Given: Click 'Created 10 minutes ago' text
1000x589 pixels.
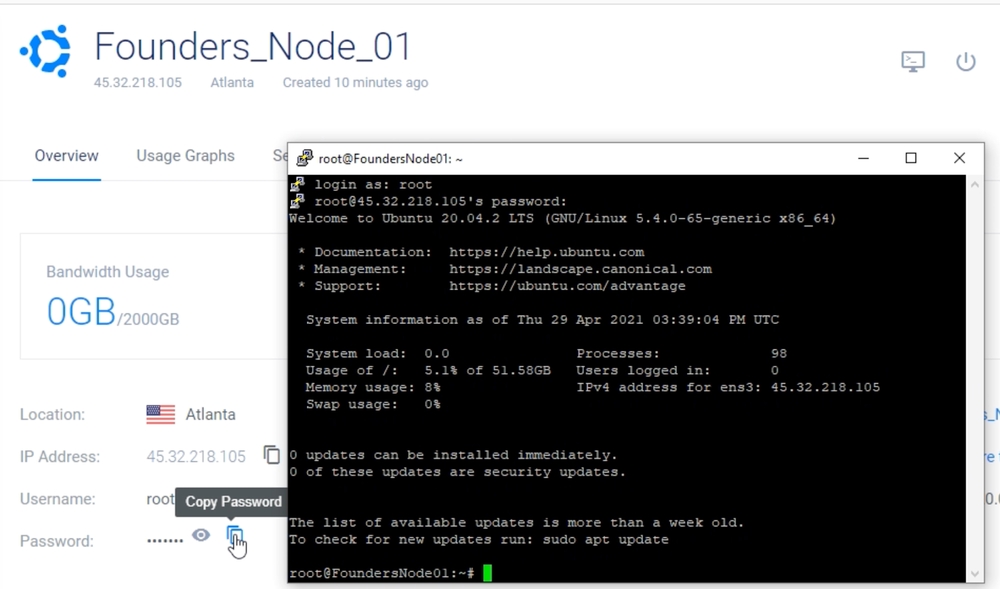Looking at the screenshot, I should pos(355,82).
